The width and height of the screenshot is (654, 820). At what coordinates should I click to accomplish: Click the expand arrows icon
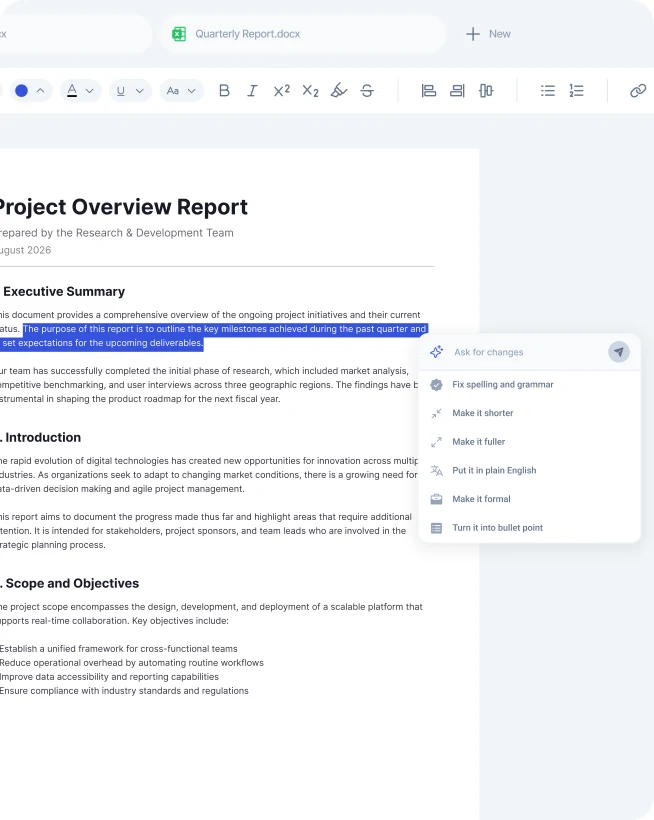point(437,442)
